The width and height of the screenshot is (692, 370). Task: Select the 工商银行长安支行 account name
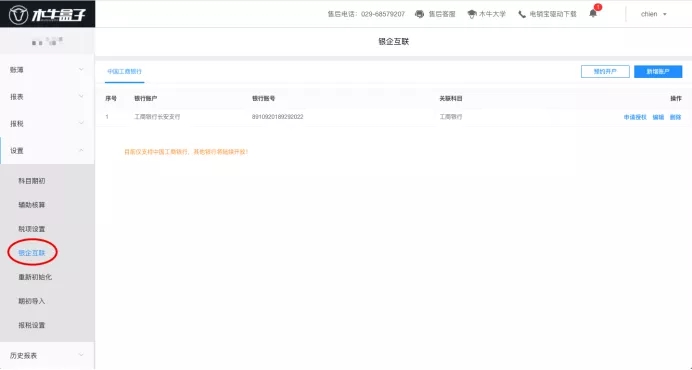point(157,117)
